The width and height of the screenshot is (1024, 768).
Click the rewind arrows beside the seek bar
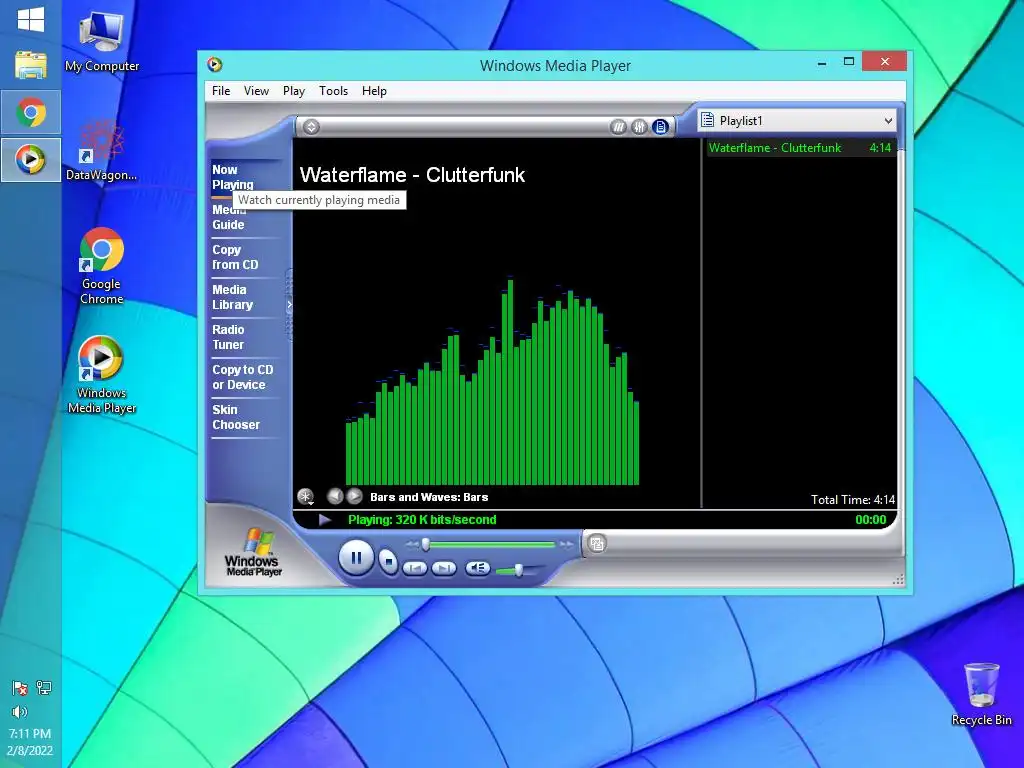411,543
